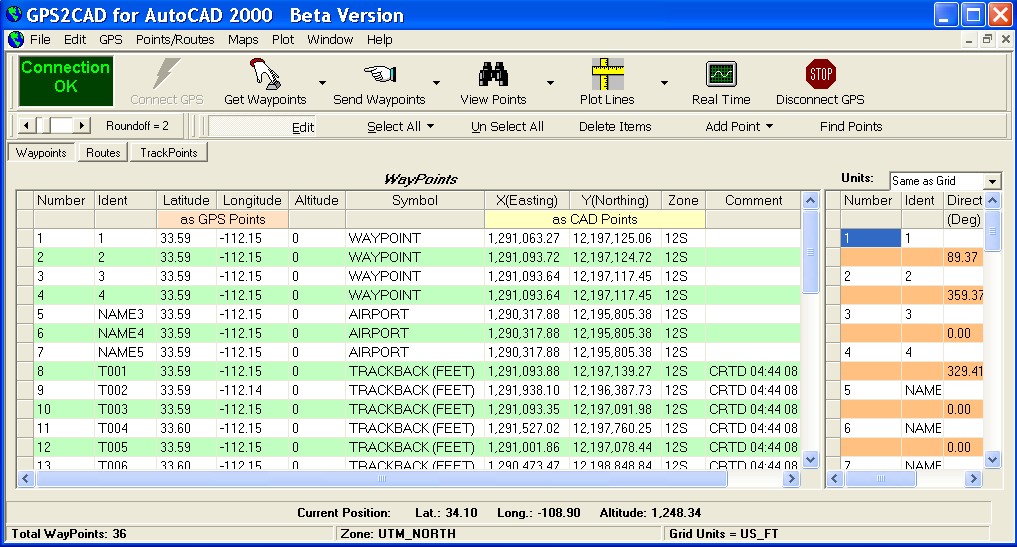Click the Send Waypoints pointing hand icon
1017x547 pixels.
(x=379, y=73)
